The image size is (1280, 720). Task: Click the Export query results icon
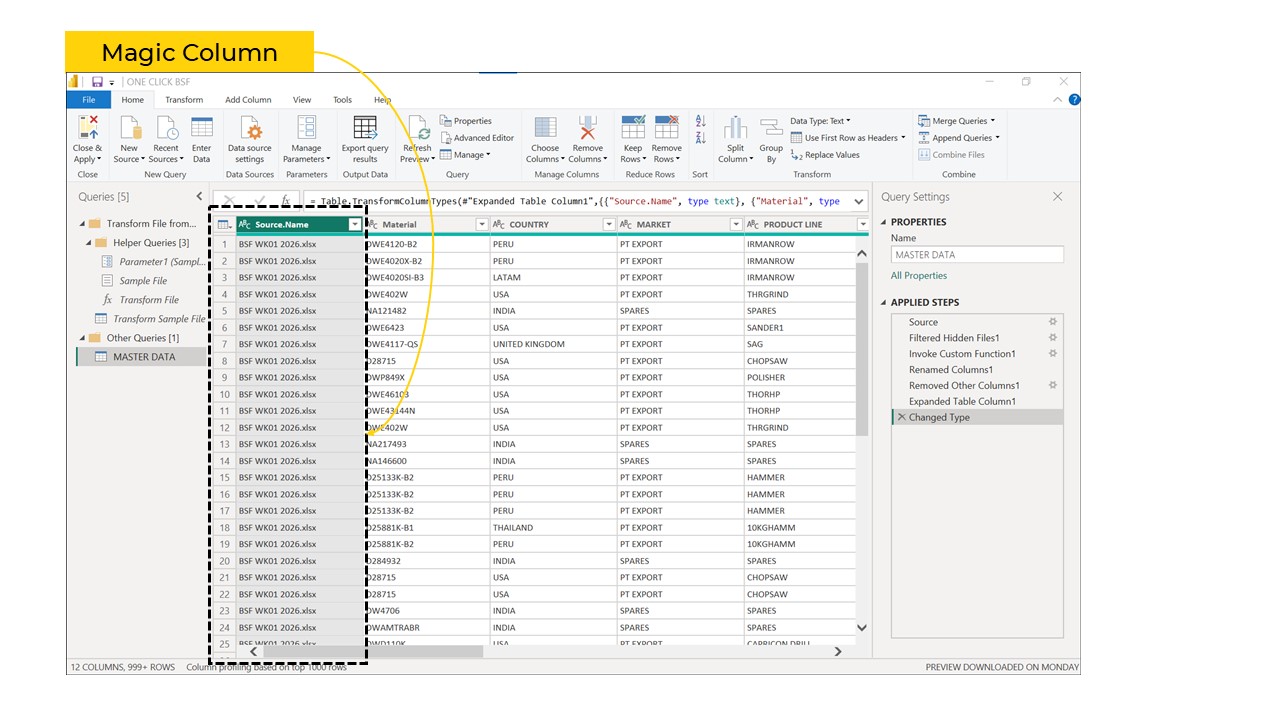[x=365, y=128]
